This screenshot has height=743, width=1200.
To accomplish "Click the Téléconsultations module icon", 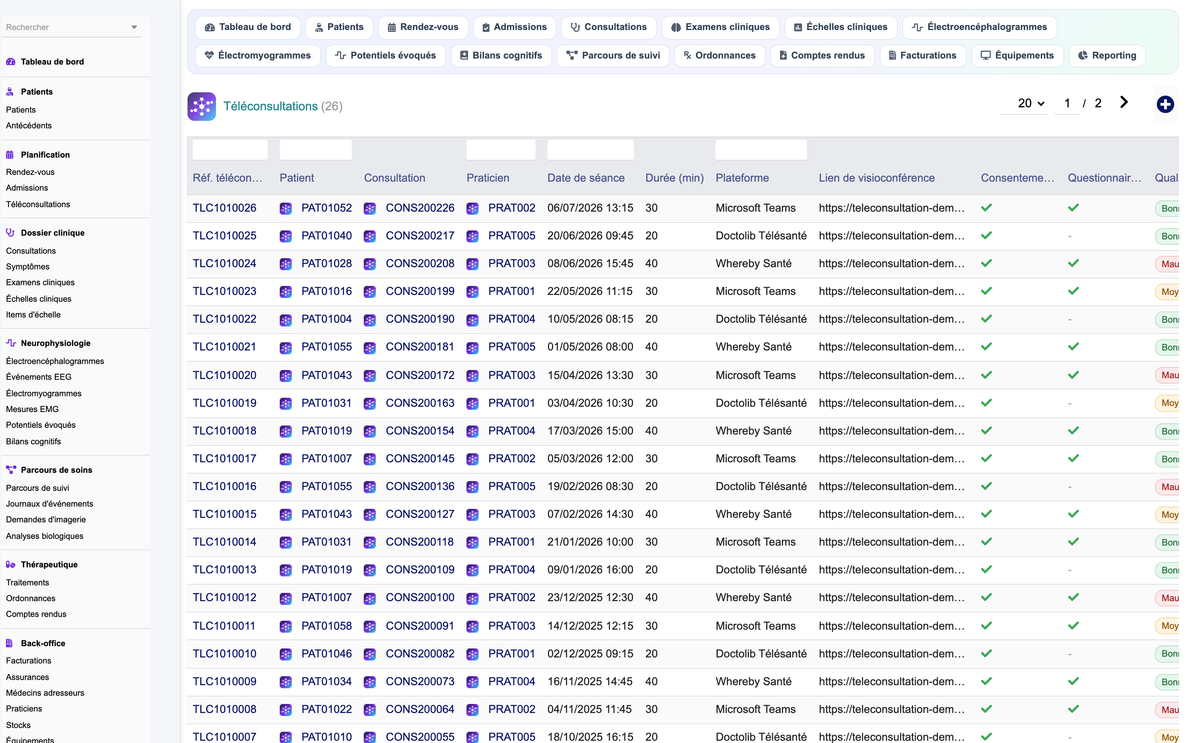I will coord(201,106).
